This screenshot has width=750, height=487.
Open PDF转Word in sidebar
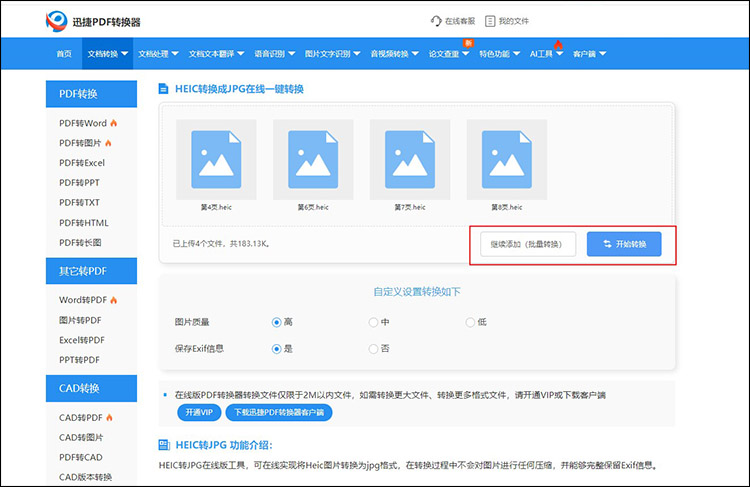coord(83,123)
